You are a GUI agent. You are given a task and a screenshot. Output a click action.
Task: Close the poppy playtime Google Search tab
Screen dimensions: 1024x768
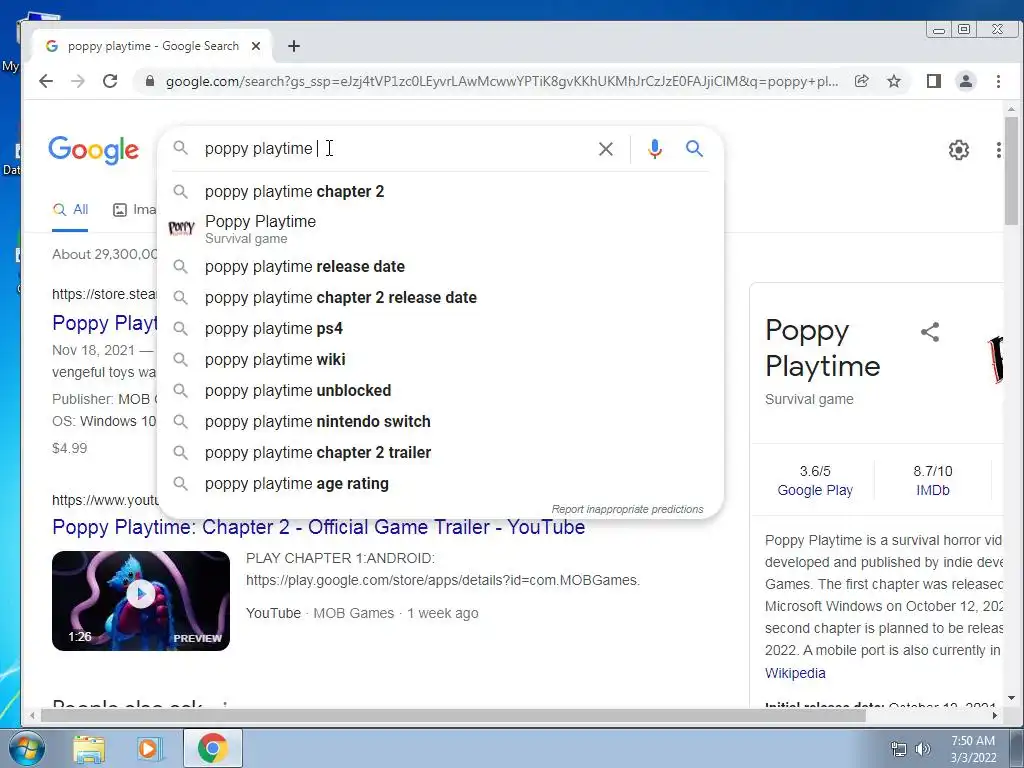point(256,46)
